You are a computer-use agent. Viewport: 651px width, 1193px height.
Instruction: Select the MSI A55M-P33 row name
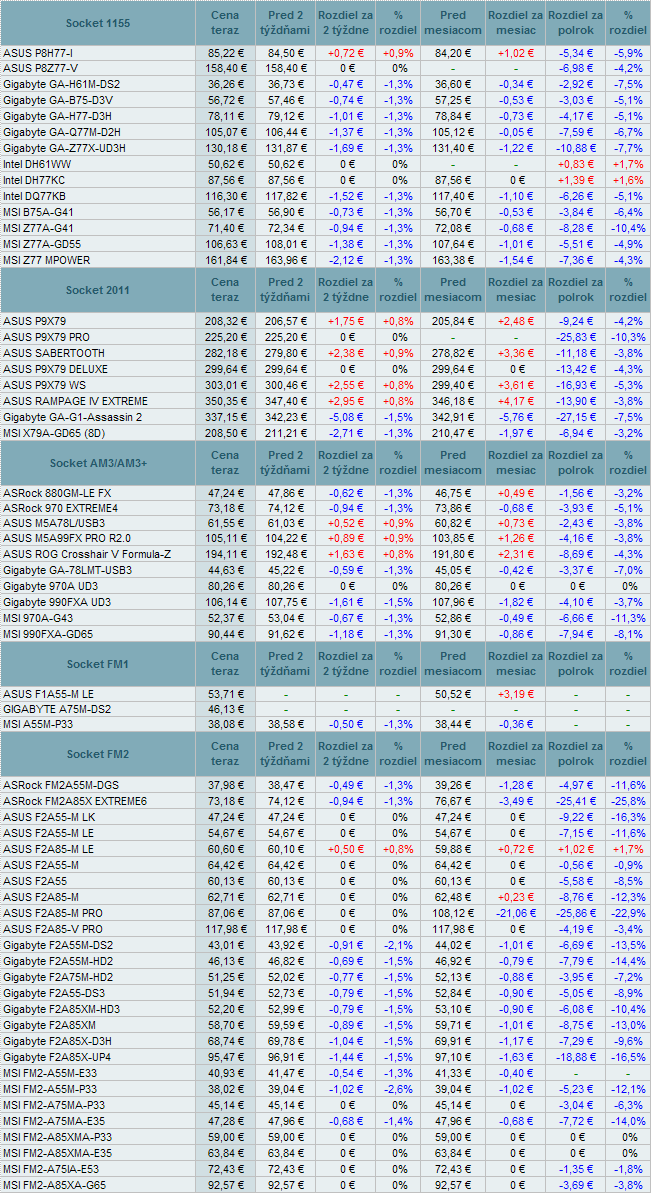tap(40, 724)
